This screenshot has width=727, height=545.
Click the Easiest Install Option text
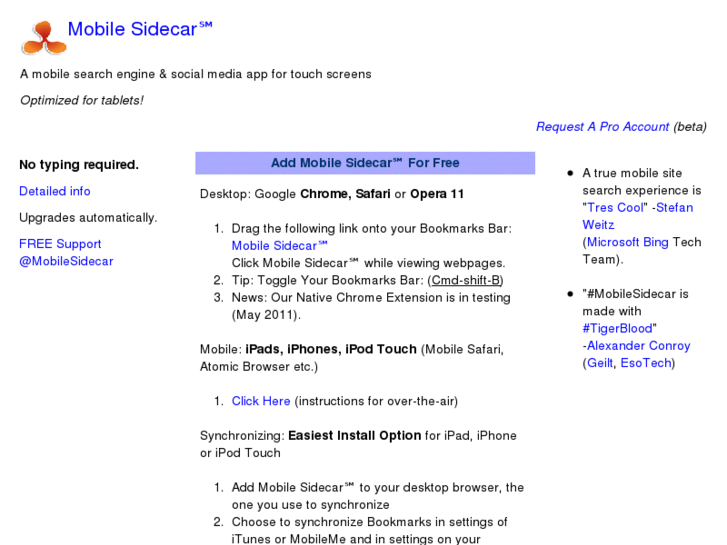point(354,436)
